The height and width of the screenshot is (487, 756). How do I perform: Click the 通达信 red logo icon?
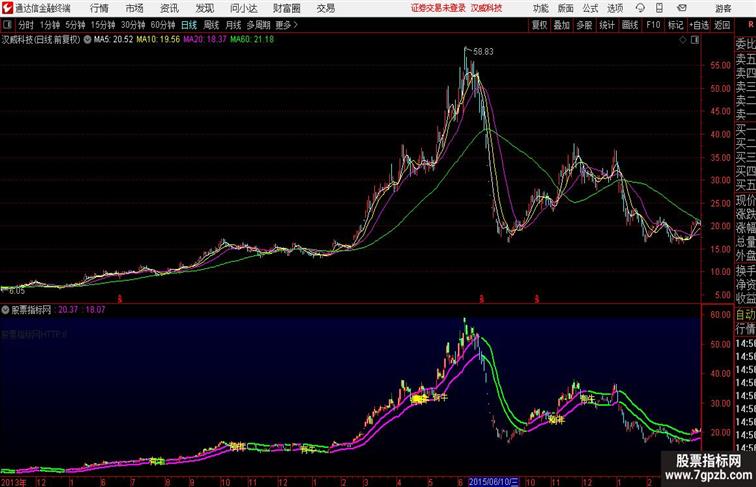point(7,8)
